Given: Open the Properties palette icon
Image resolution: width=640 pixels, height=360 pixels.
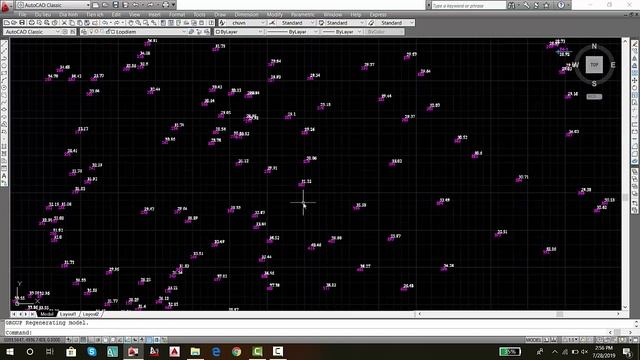Looking at the screenshot, I should [163, 23].
